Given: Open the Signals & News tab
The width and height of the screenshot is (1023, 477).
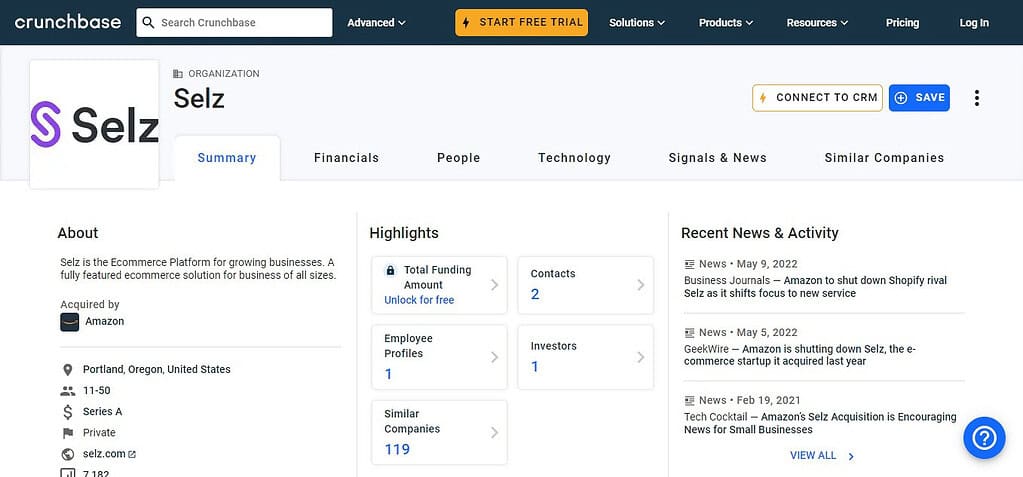Looking at the screenshot, I should click(718, 158).
